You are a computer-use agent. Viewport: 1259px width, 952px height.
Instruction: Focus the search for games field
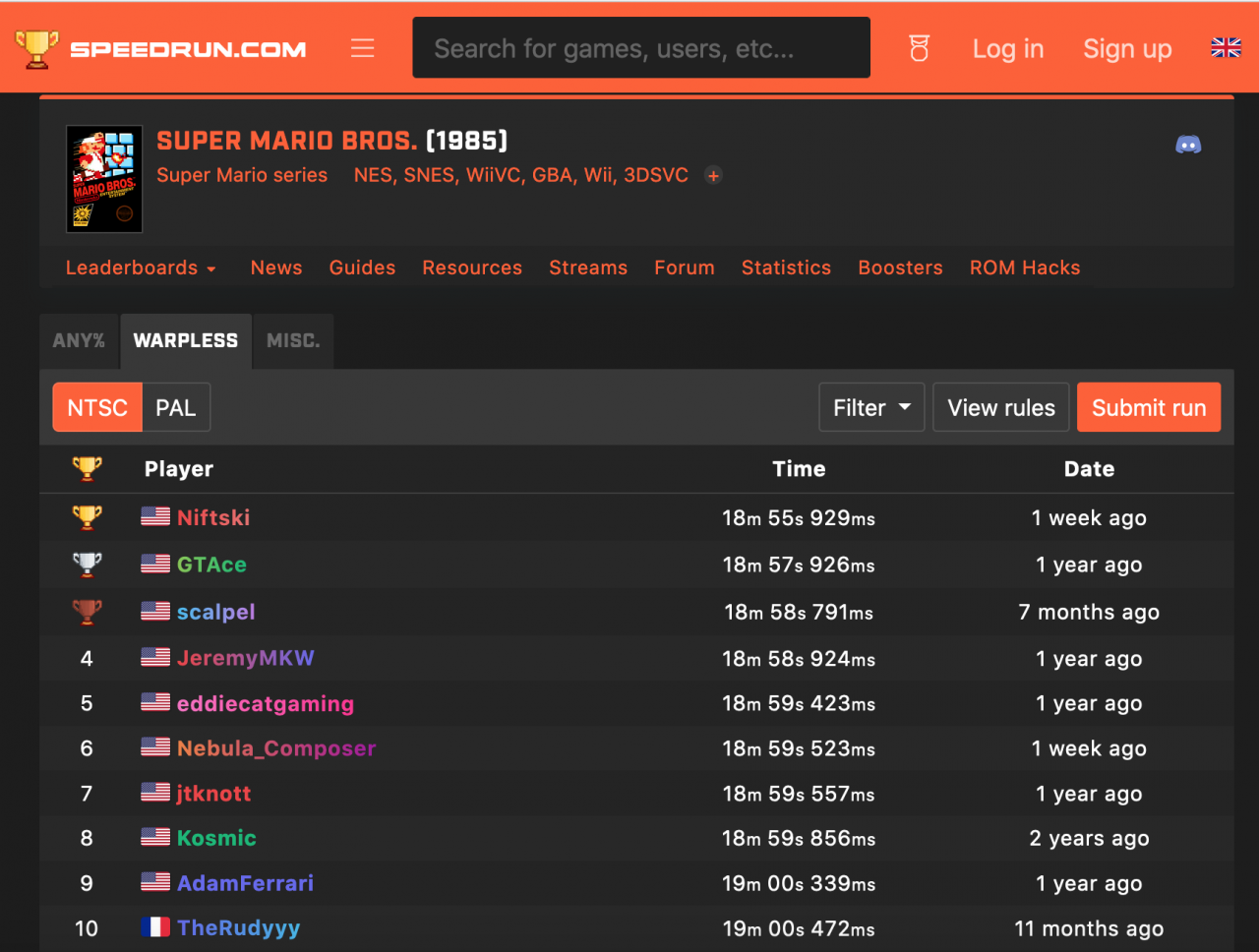[641, 47]
